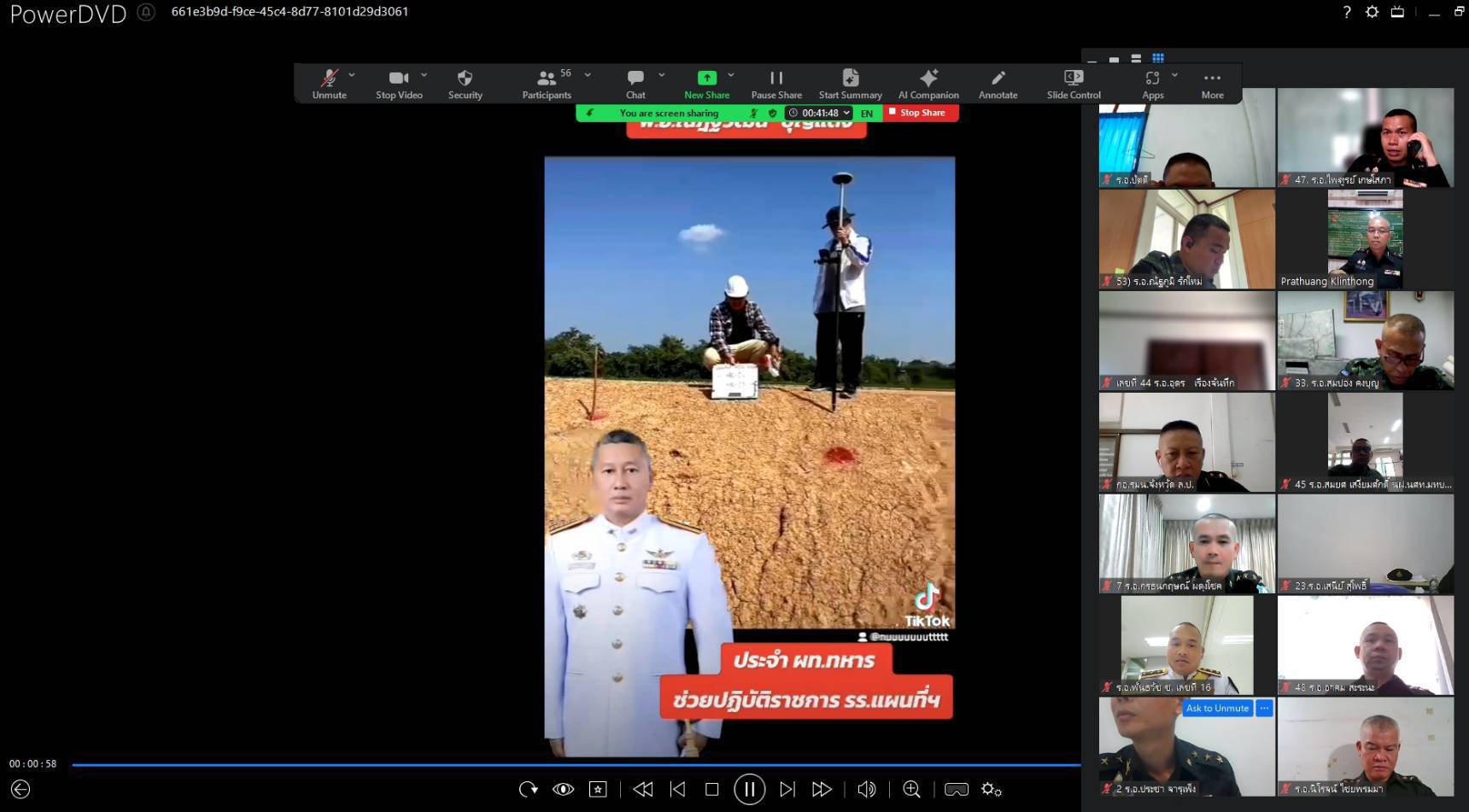The height and width of the screenshot is (812, 1469).
Task: Open the three-dot menu beside Ask to Unmute
Action: (1264, 708)
